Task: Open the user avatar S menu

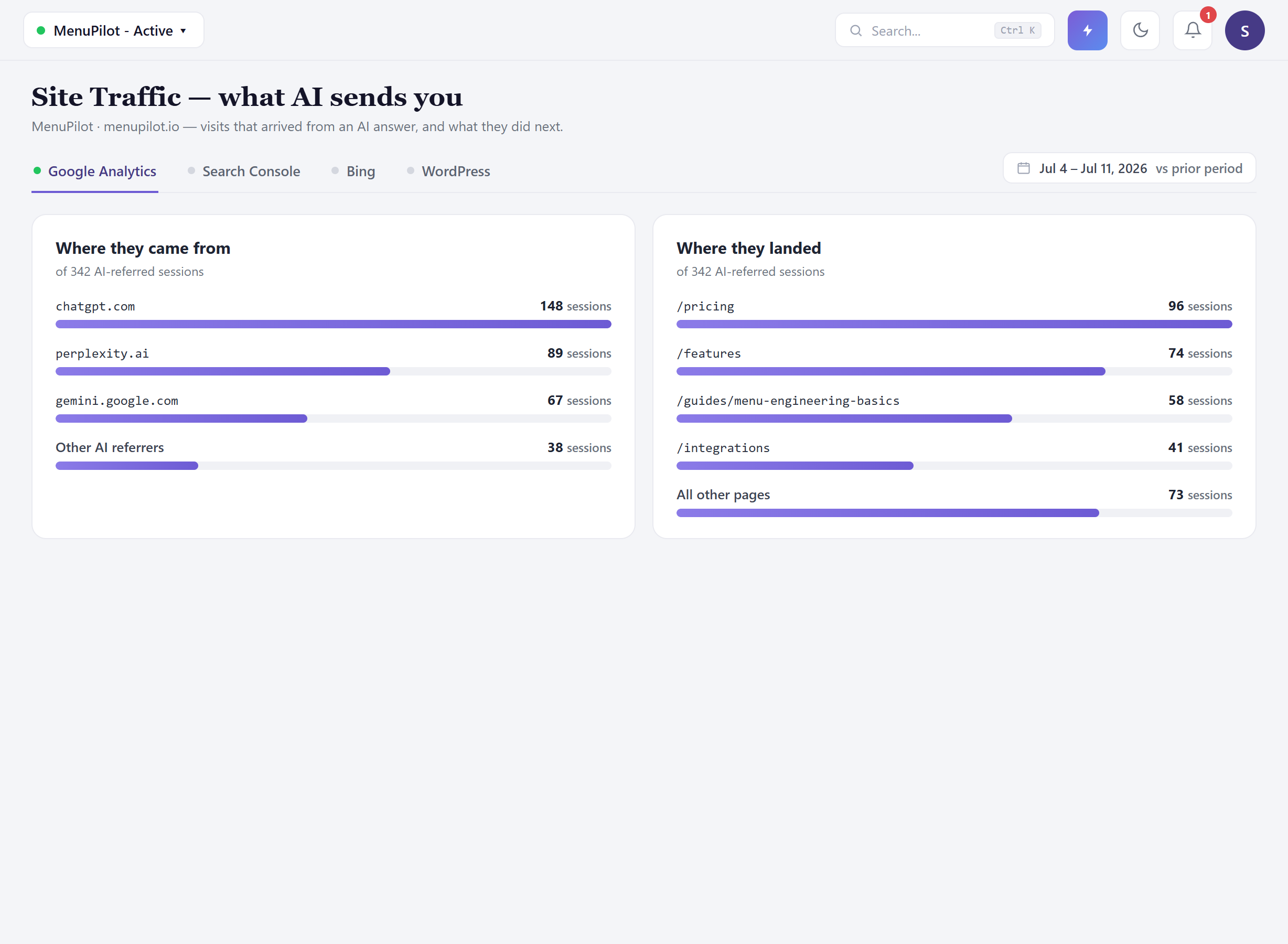Action: click(x=1244, y=30)
